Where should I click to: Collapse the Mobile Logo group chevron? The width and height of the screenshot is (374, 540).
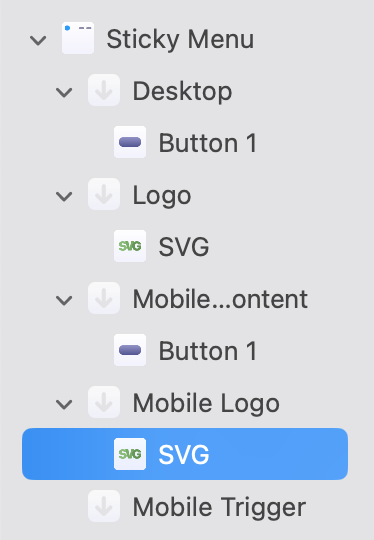64,404
